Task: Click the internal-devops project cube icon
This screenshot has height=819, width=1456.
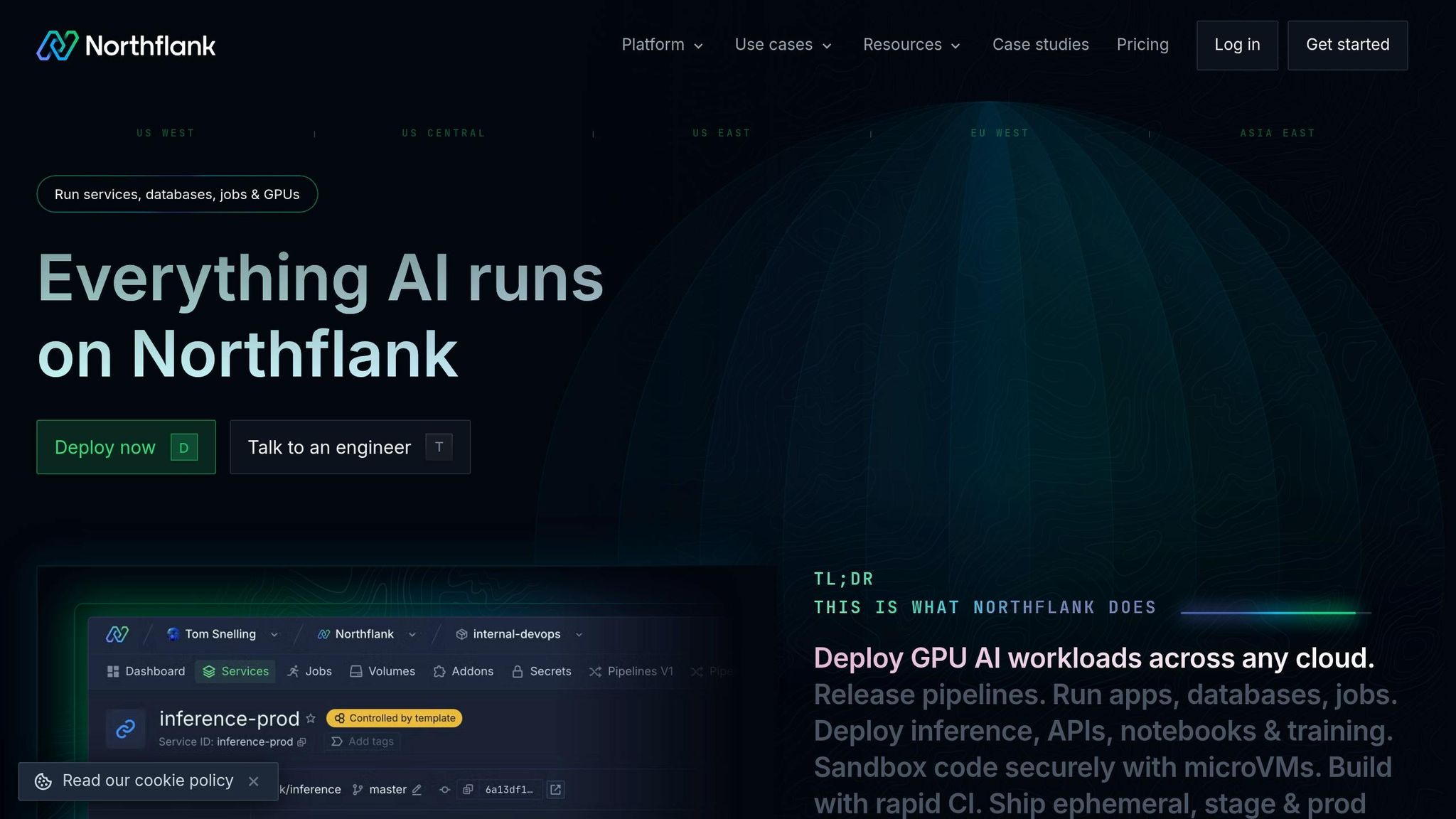Action: (461, 634)
